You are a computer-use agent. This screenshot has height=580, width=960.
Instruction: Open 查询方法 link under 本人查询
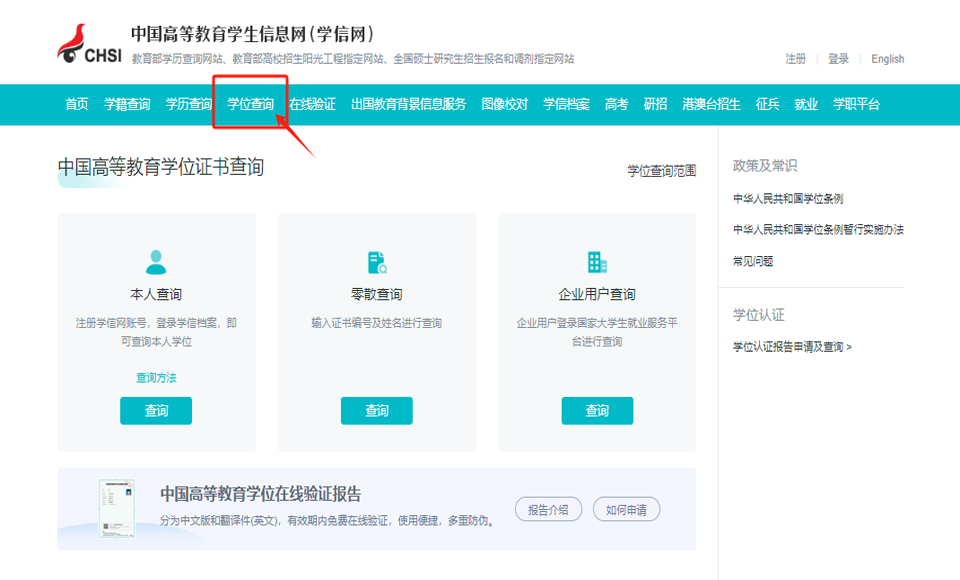click(x=156, y=378)
